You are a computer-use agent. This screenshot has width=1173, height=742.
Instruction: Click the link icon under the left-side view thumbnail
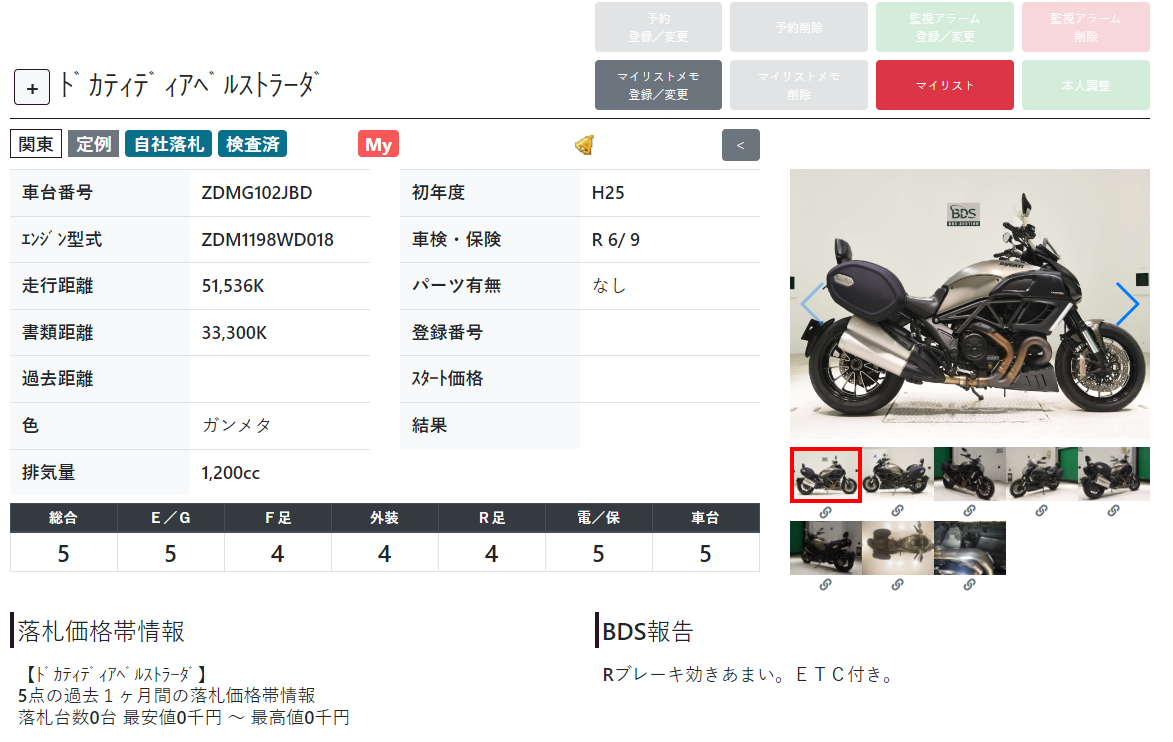coord(897,511)
